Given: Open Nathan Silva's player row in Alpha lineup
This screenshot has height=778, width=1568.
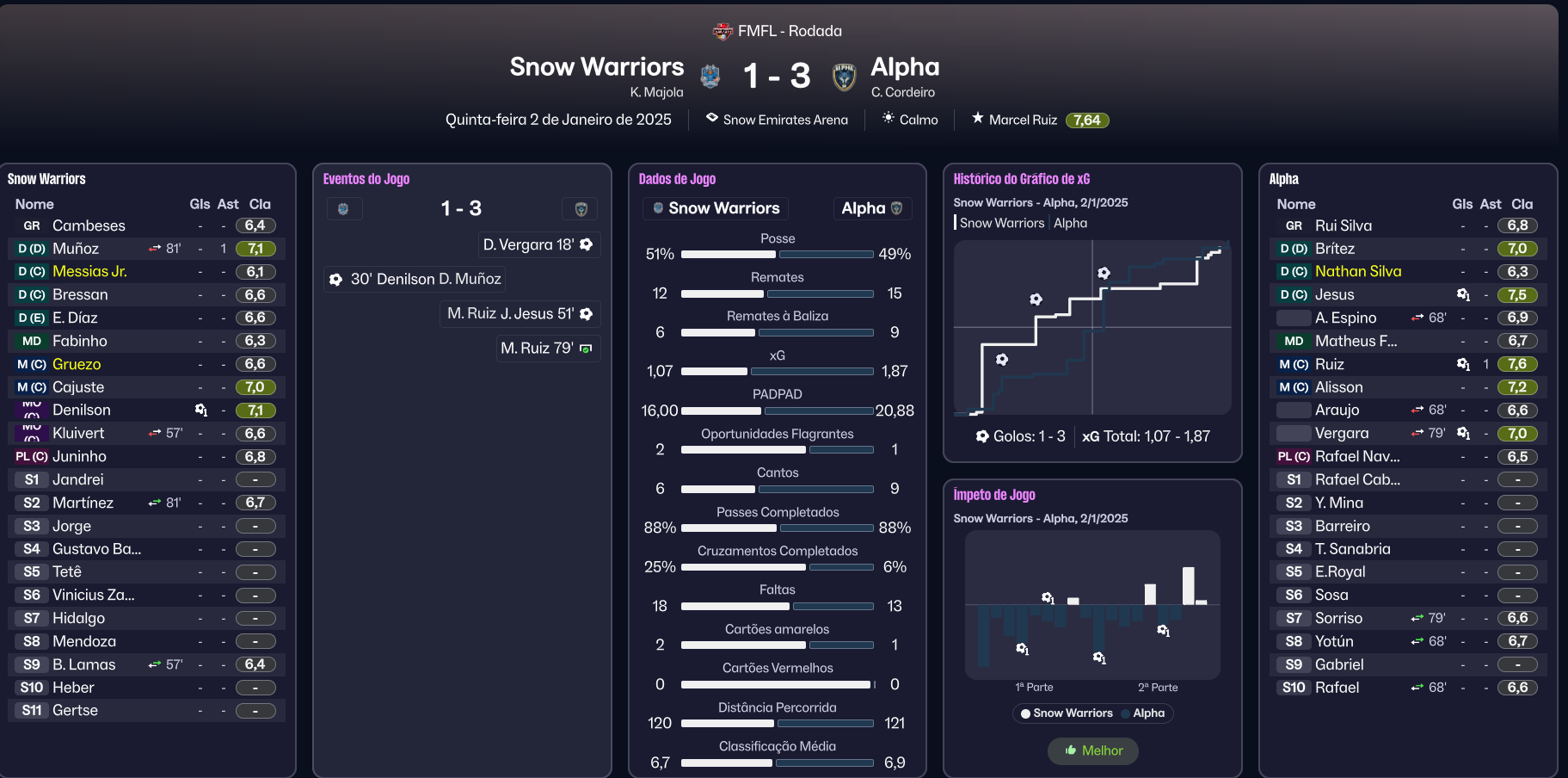Looking at the screenshot, I should (x=1357, y=271).
